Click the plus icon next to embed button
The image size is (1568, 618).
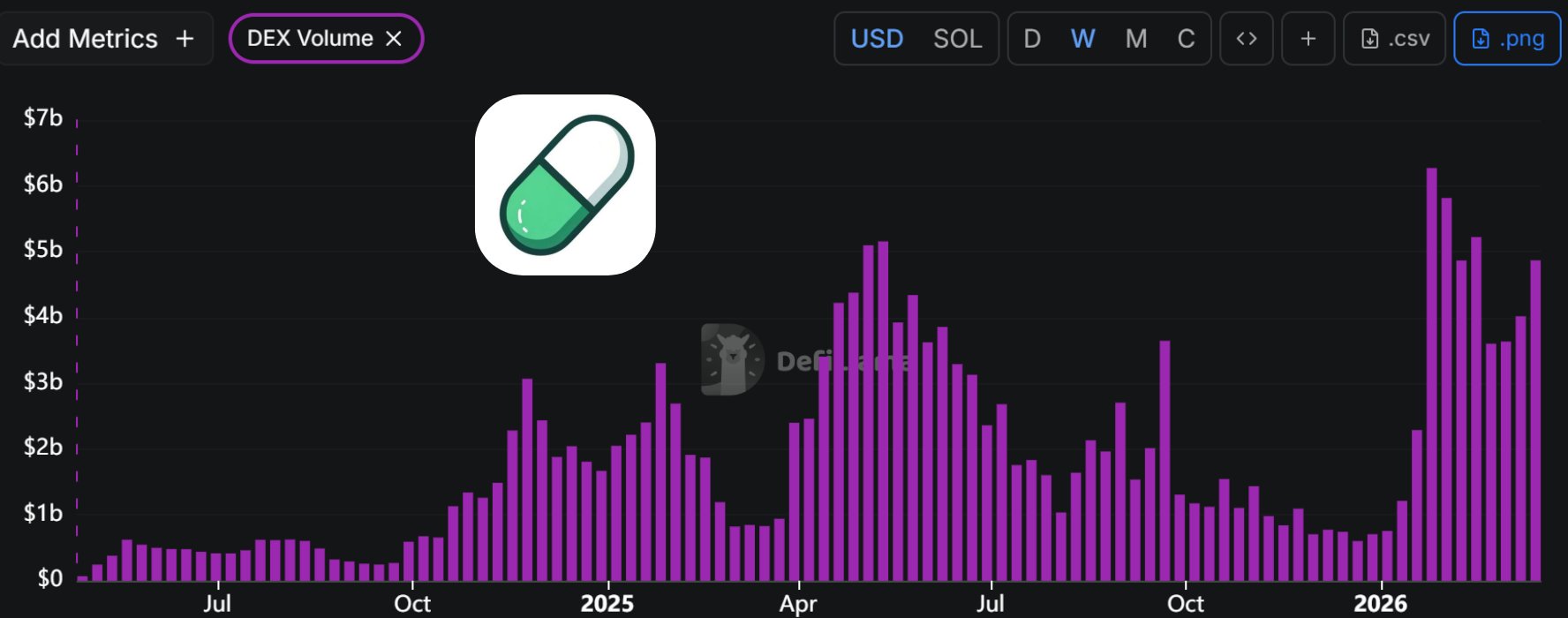click(x=1308, y=39)
